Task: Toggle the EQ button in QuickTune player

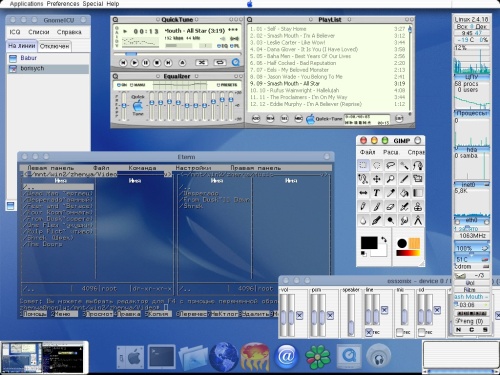Action: tap(222, 46)
